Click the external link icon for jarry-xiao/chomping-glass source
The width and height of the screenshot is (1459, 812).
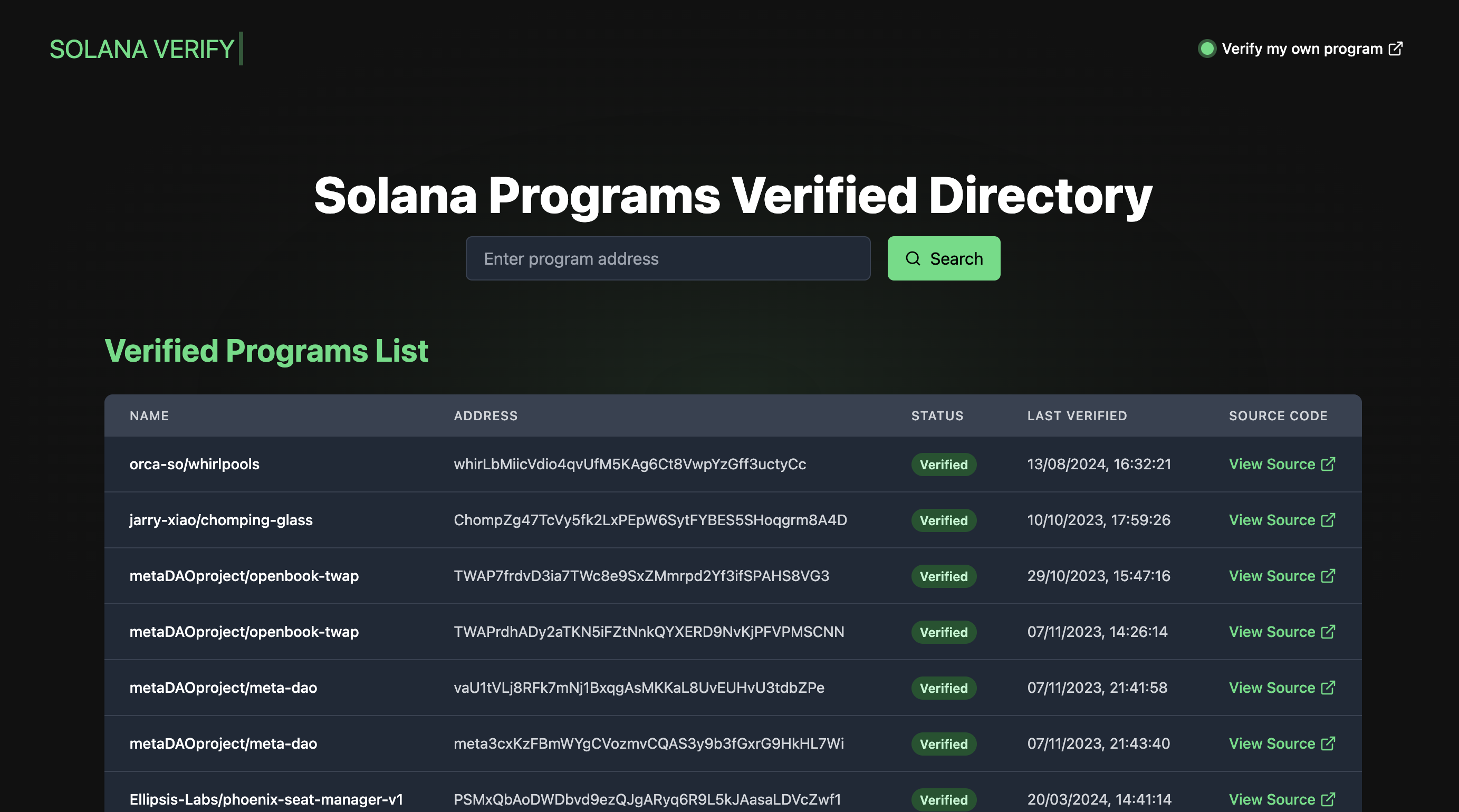tap(1328, 520)
